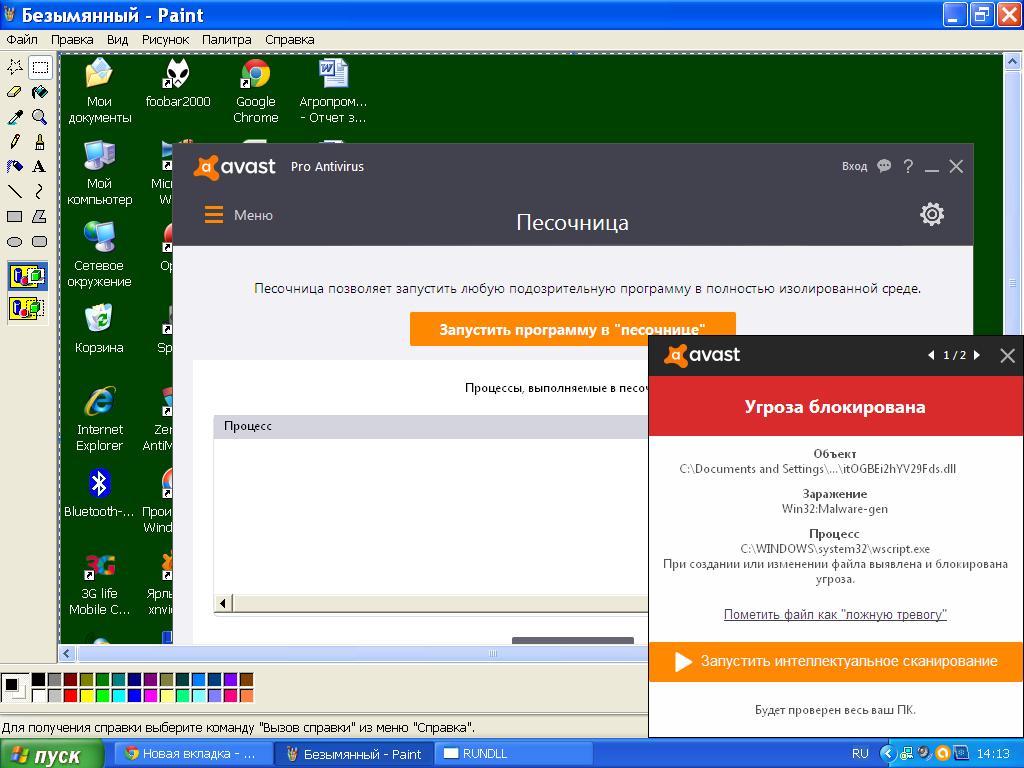Open the Справка menu
The width and height of the screenshot is (1024, 768).
[289, 40]
